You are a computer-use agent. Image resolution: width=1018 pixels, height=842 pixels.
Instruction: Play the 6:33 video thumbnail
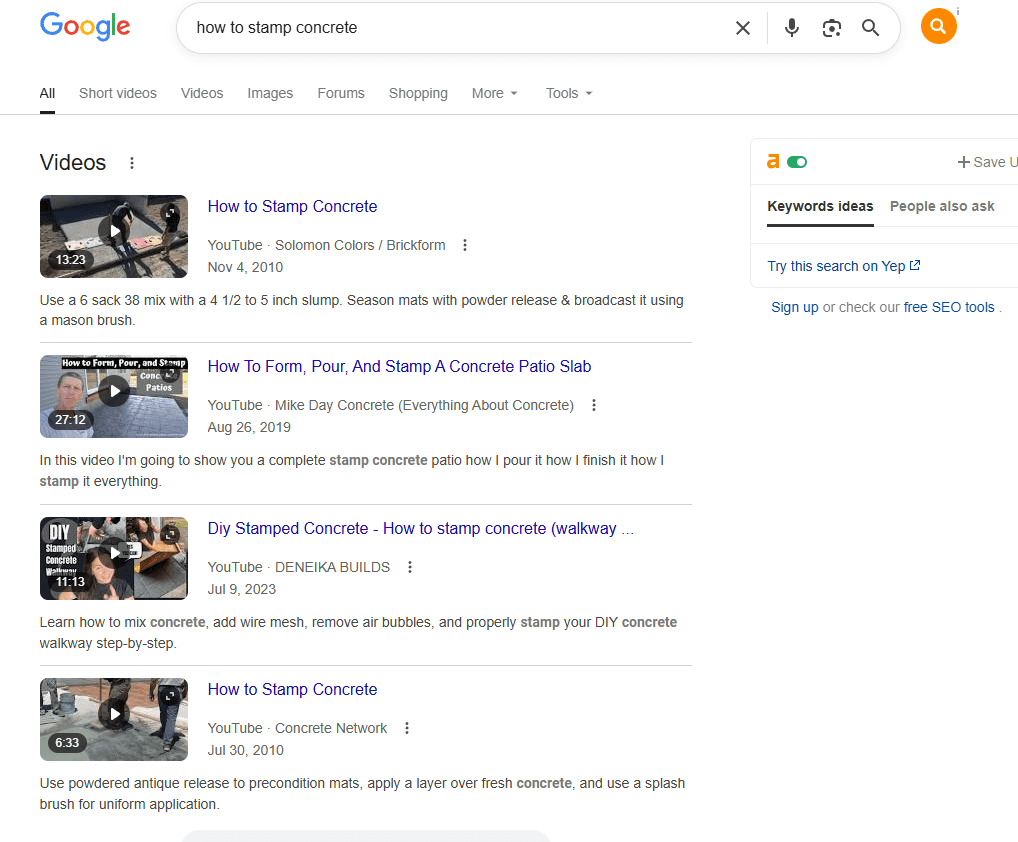click(114, 719)
